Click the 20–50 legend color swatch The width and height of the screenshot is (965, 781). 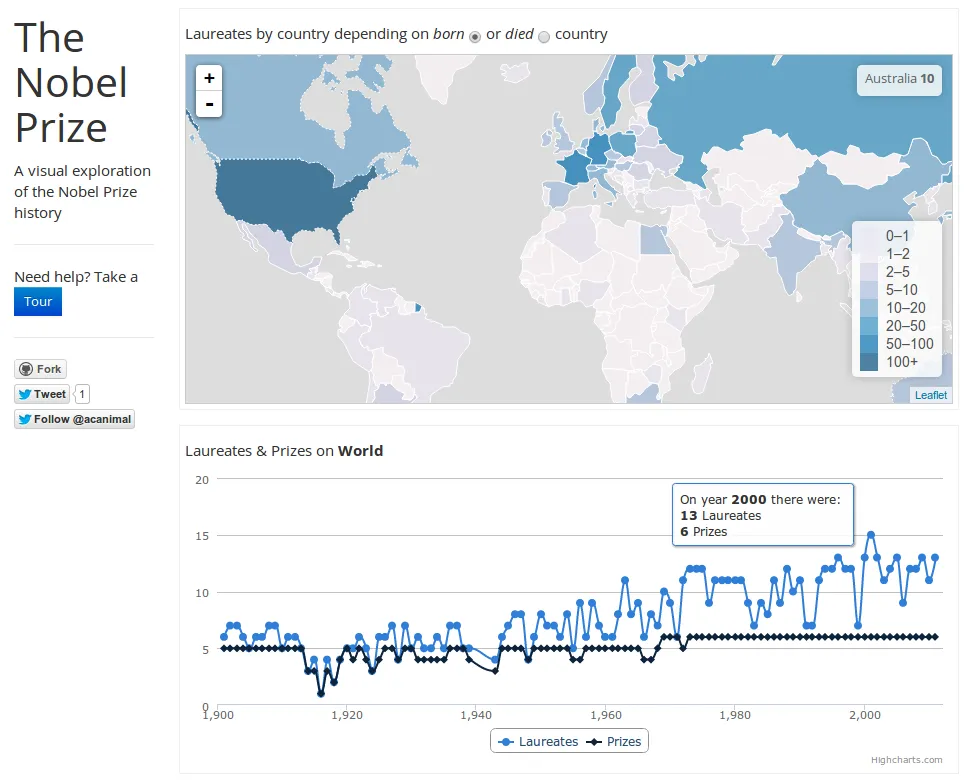pyautogui.click(x=868, y=326)
